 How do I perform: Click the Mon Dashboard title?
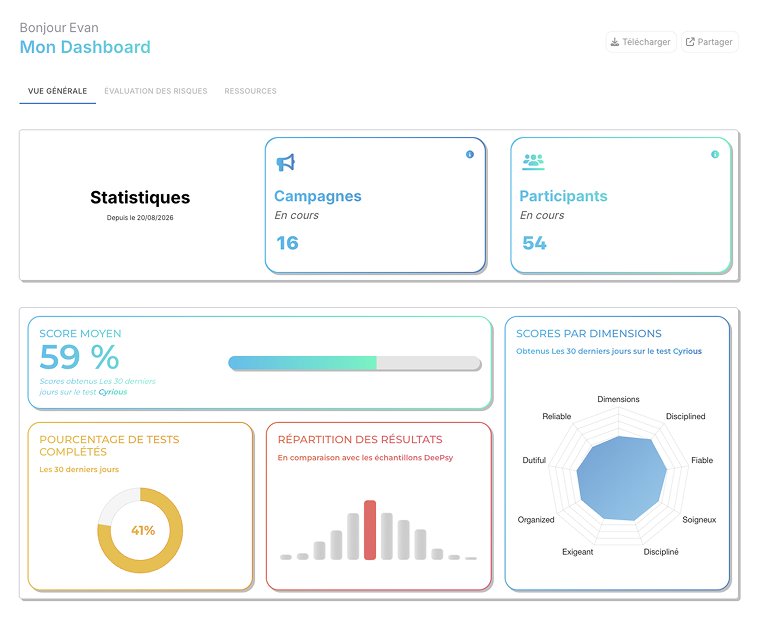tap(85, 47)
